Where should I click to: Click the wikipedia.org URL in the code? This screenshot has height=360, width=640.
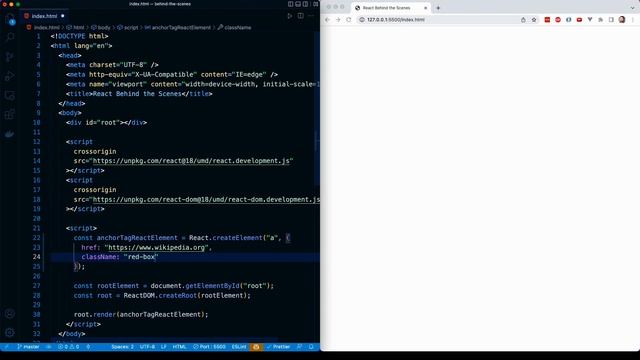[x=156, y=247]
